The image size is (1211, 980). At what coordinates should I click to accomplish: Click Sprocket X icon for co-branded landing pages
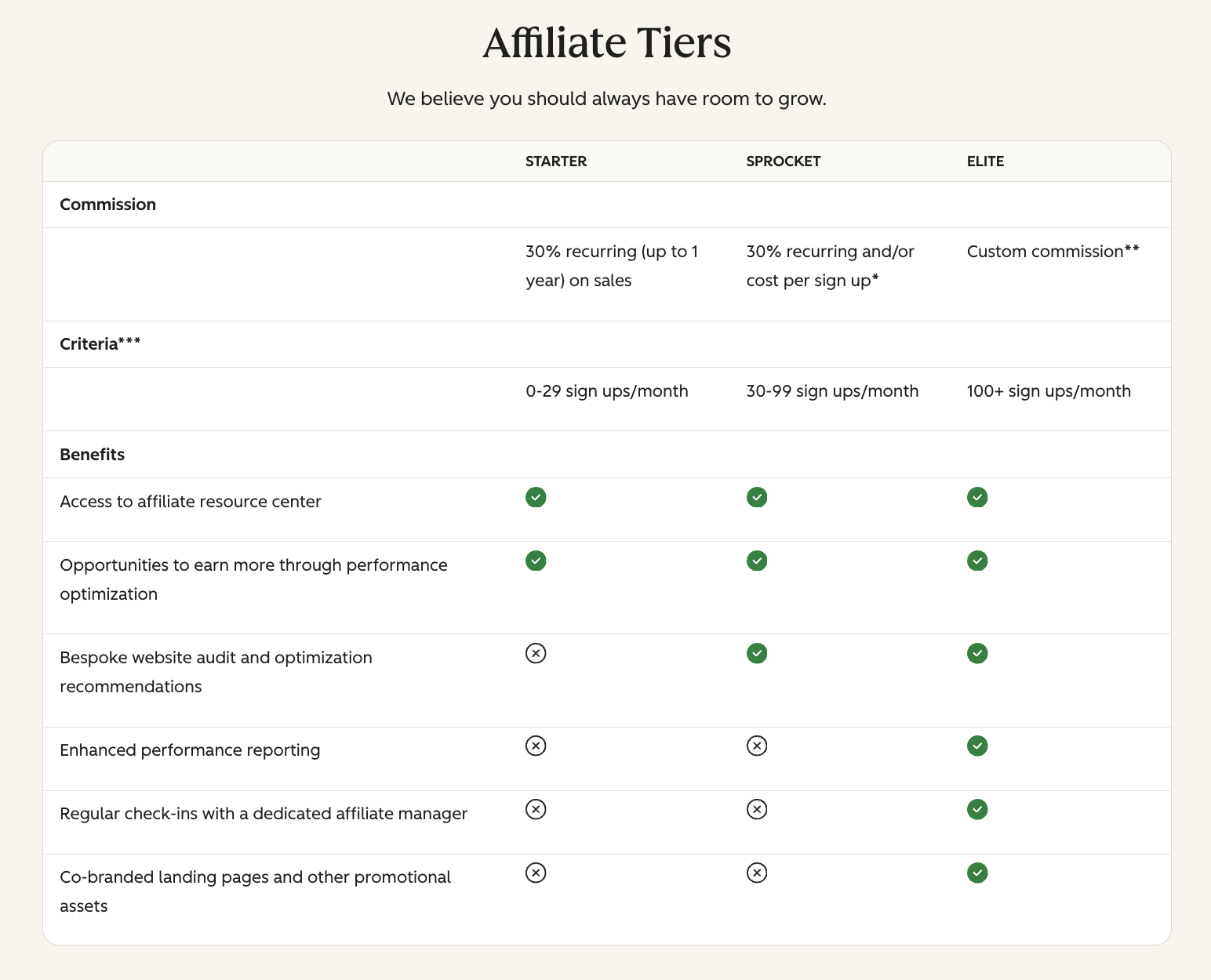point(757,873)
